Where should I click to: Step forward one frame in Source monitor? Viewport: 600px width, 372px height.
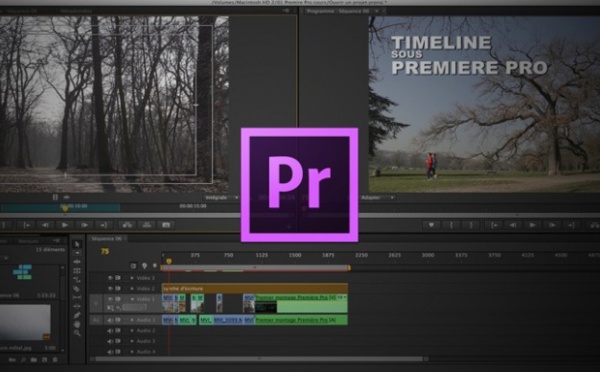pos(84,225)
